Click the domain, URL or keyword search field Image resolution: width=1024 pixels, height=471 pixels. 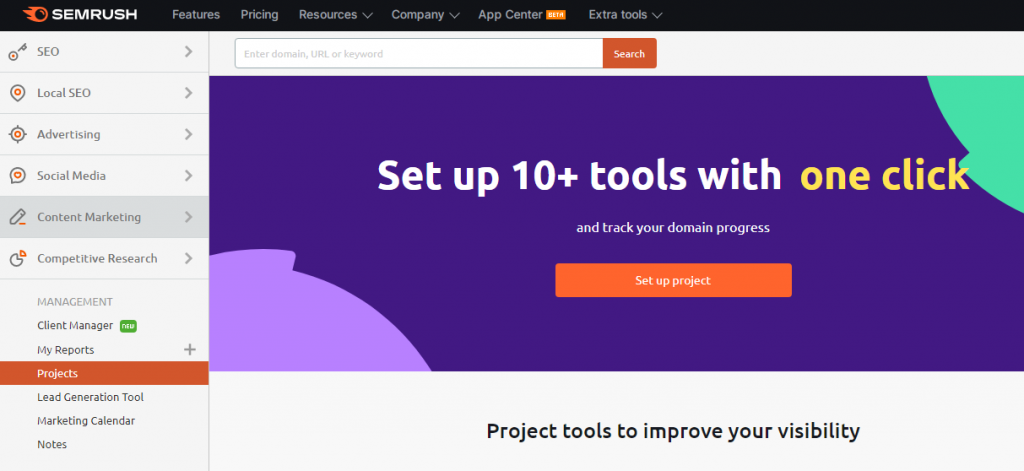coord(419,54)
